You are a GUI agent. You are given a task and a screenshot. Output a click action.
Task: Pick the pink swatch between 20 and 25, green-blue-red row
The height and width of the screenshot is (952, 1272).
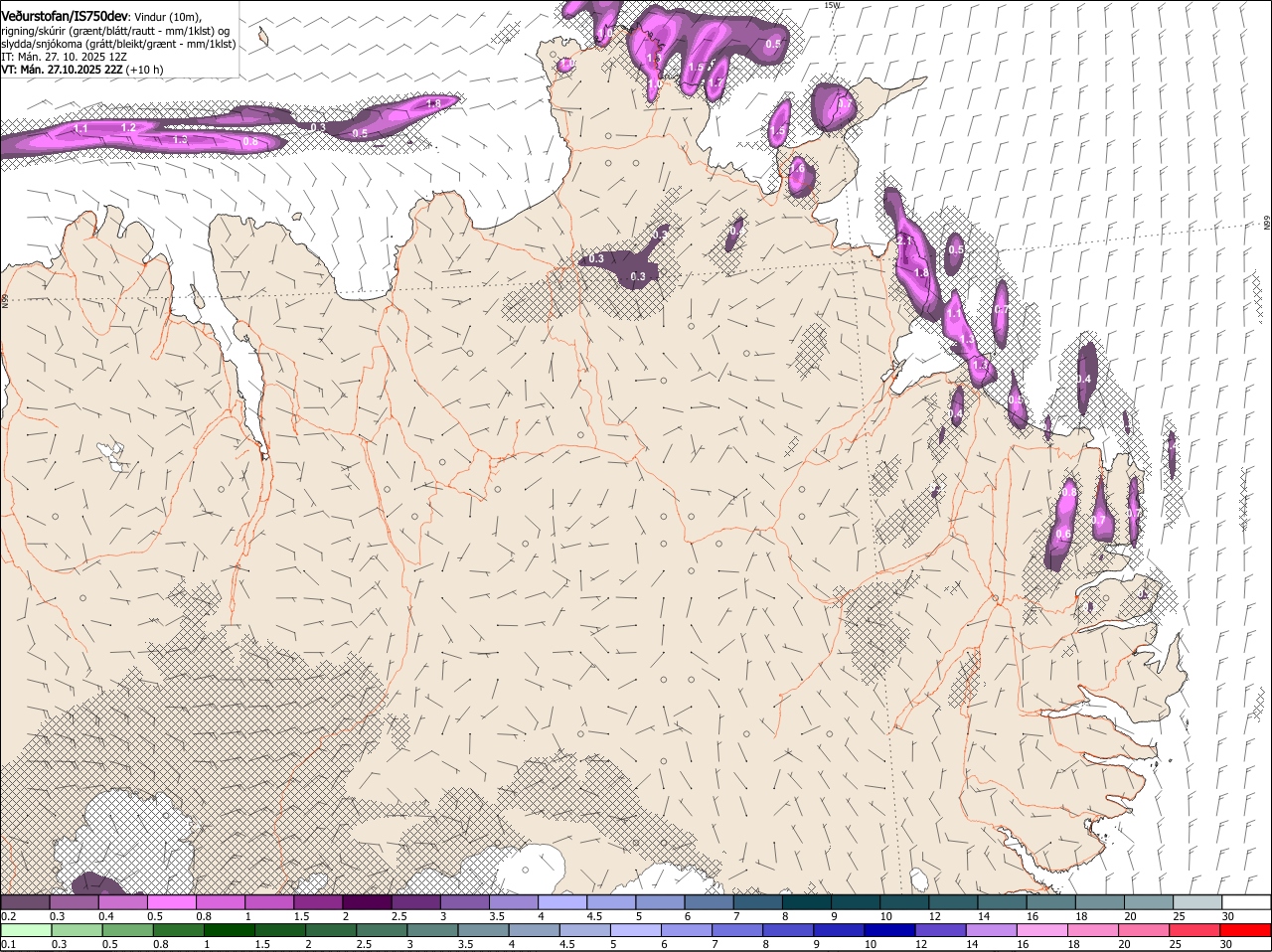pos(1145,930)
